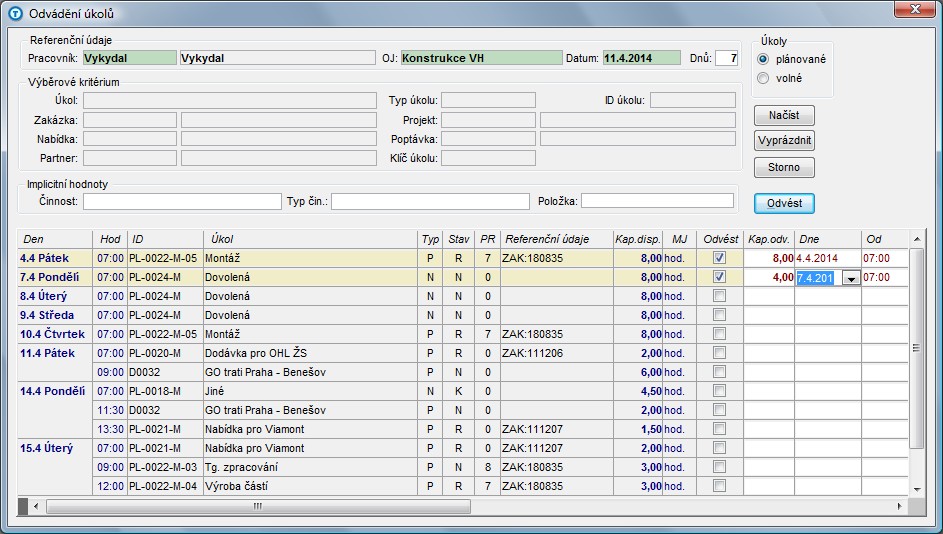This screenshot has height=534, width=943.
Task: Click the Odvést column header
Action: (720, 239)
